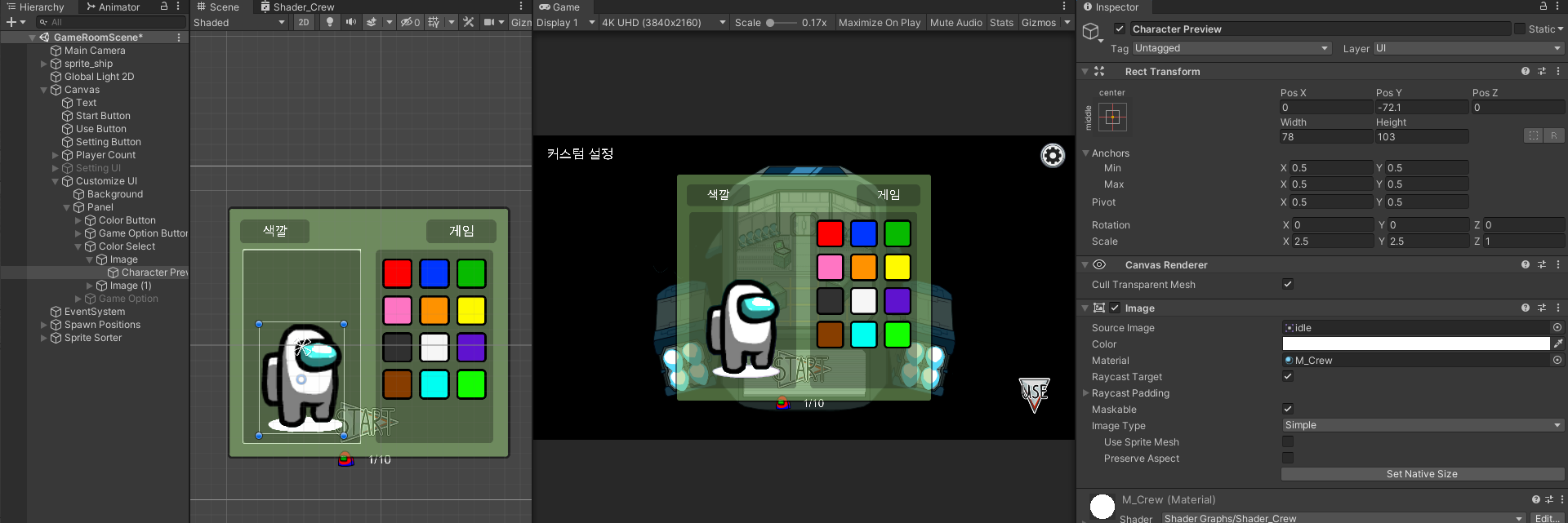1568x523 pixels.
Task: Pick Material object selector circle
Action: tap(1557, 360)
